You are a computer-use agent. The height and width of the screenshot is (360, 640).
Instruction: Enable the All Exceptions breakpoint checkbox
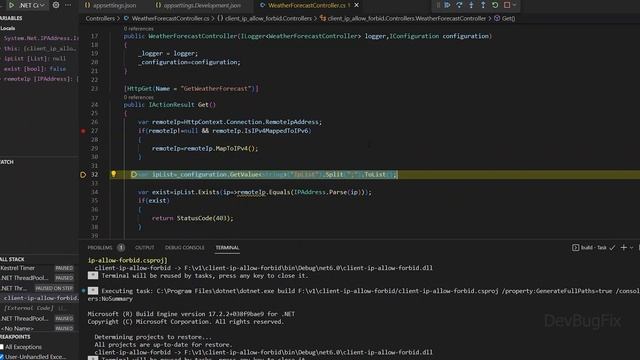[2, 347]
